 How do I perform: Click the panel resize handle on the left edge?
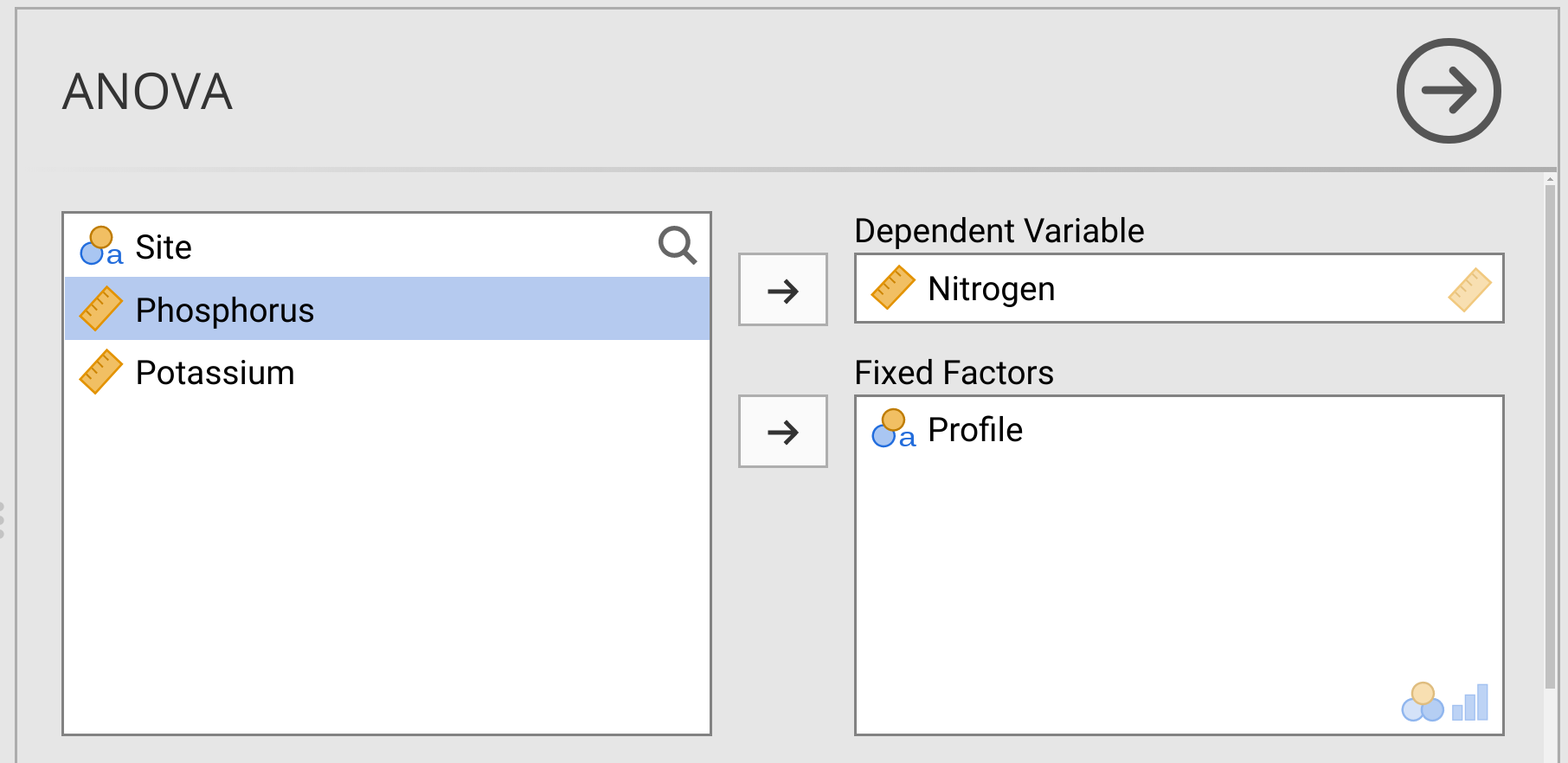[3, 520]
